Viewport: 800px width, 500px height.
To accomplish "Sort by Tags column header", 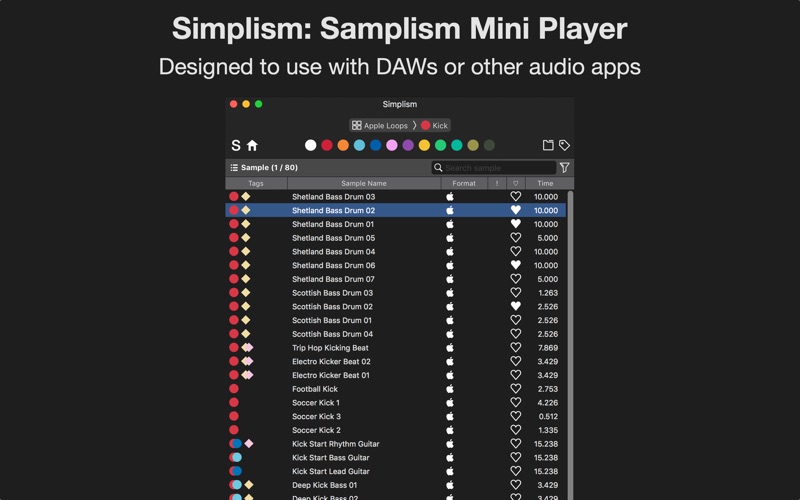I will coord(256,183).
